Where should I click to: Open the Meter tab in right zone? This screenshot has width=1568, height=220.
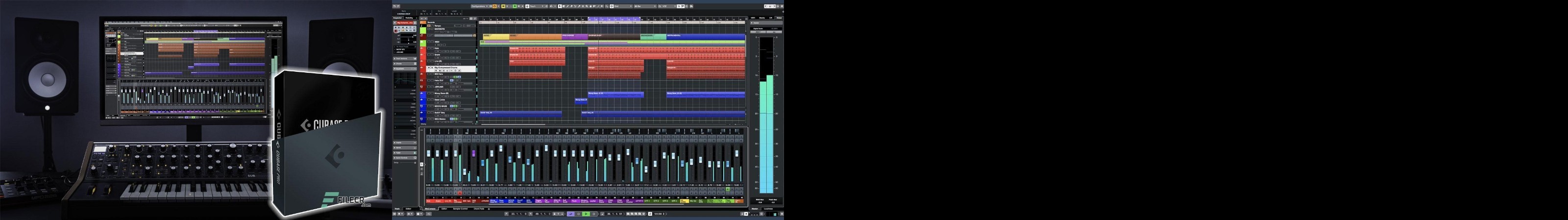pos(780,18)
